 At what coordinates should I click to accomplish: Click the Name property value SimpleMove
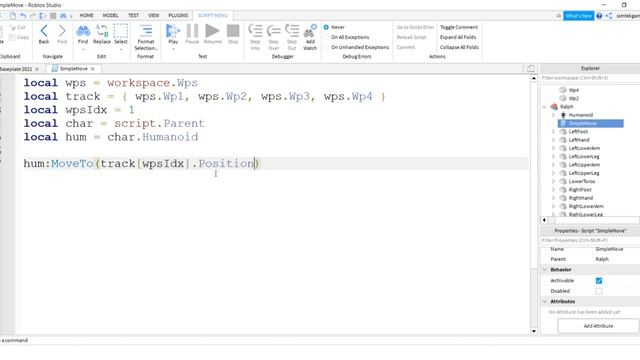[x=609, y=249]
